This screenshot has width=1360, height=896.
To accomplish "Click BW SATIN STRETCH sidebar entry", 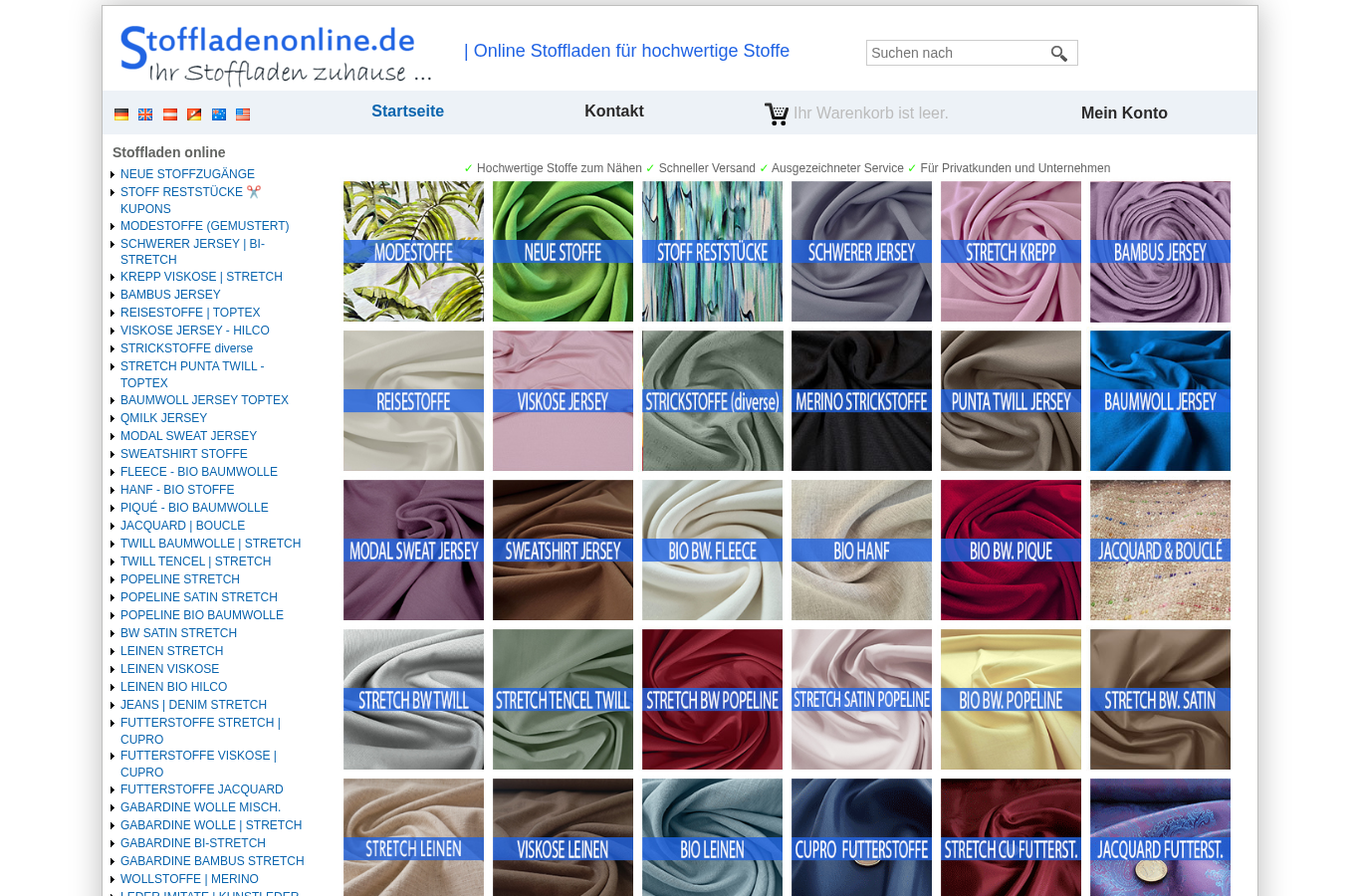I will 178,633.
